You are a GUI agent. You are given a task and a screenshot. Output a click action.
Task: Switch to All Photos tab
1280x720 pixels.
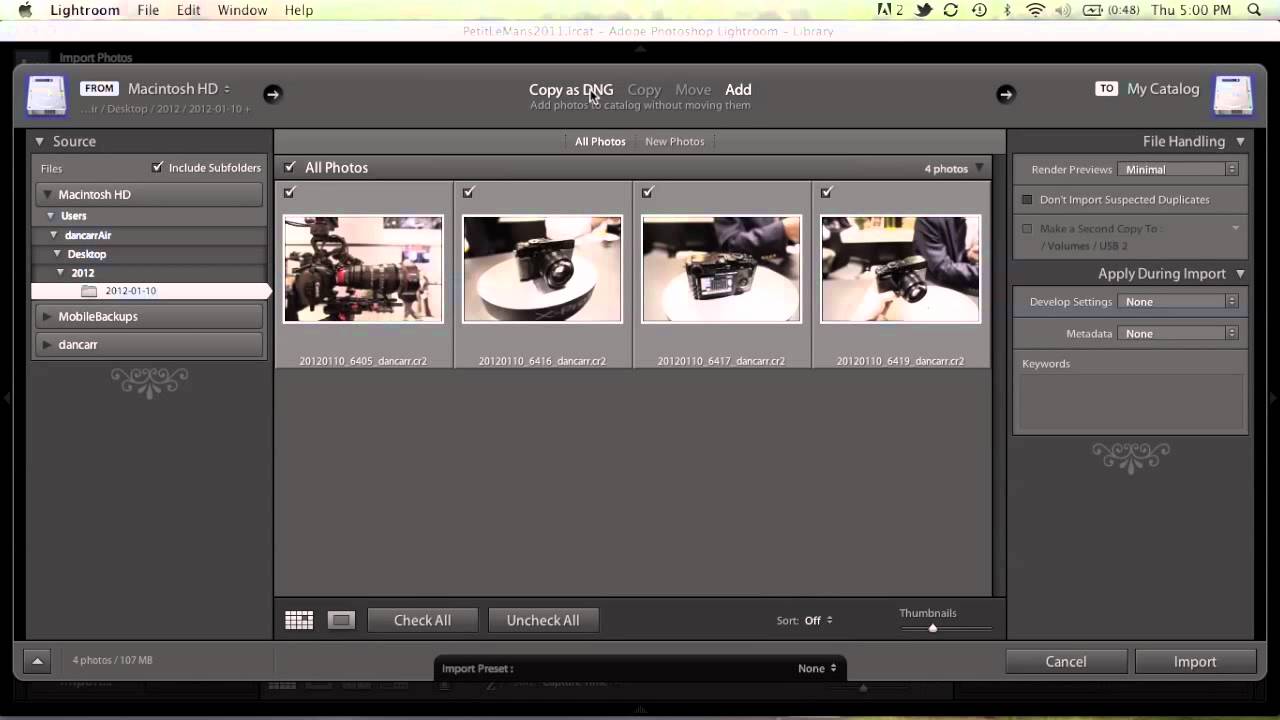click(600, 142)
